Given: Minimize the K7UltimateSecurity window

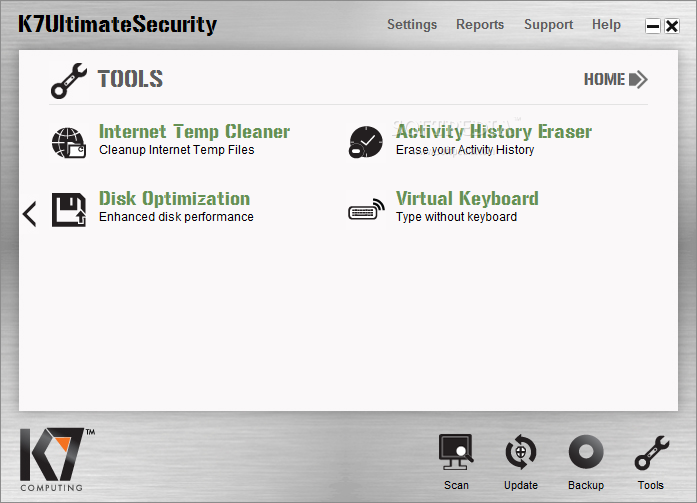Looking at the screenshot, I should pyautogui.click(x=653, y=26).
